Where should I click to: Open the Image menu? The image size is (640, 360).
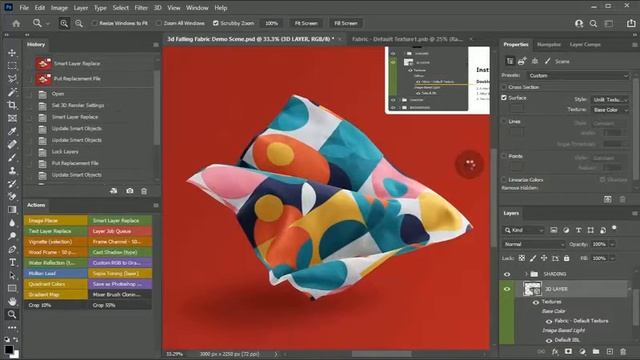click(59, 8)
